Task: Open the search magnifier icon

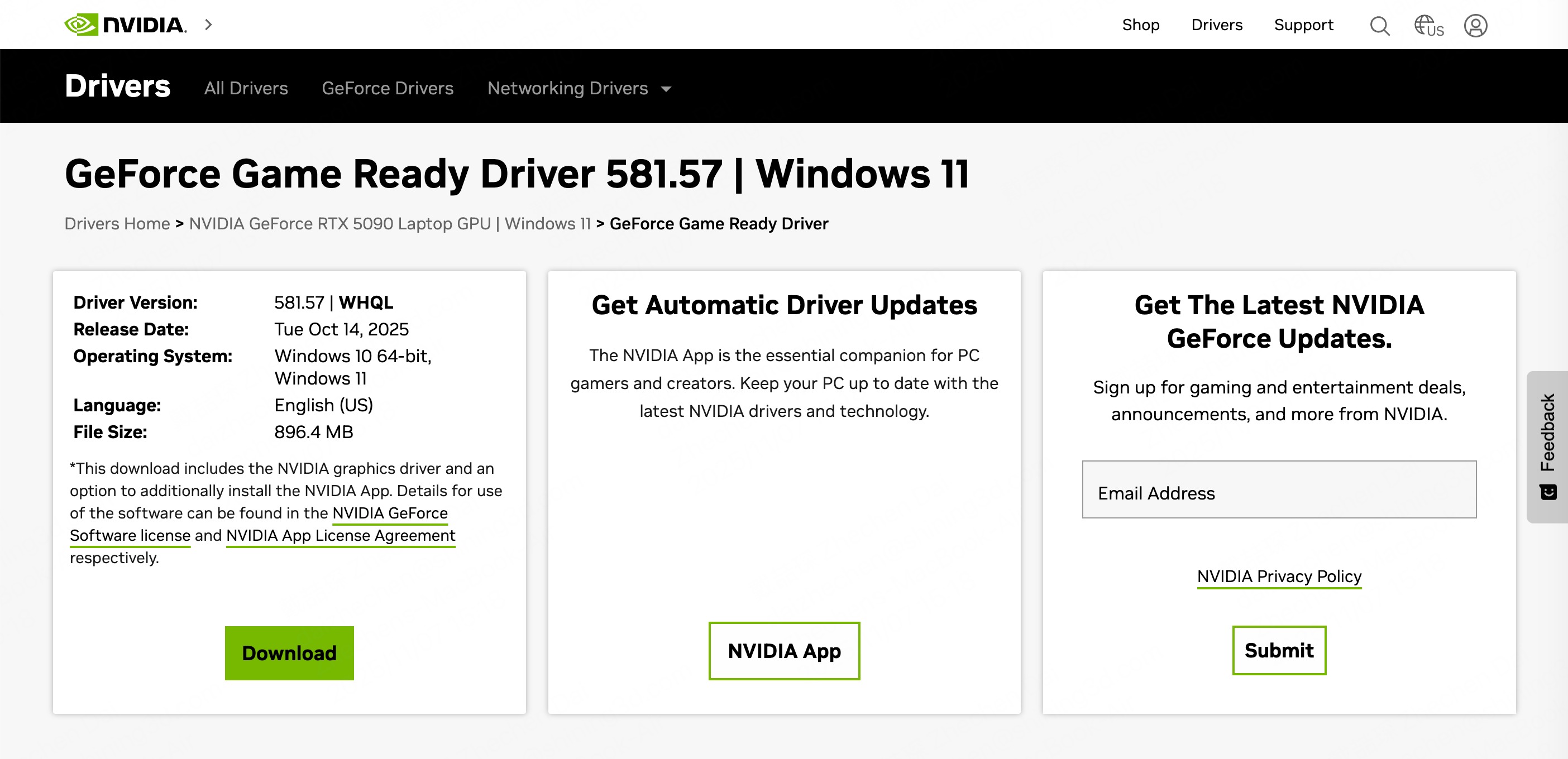Action: click(1379, 26)
